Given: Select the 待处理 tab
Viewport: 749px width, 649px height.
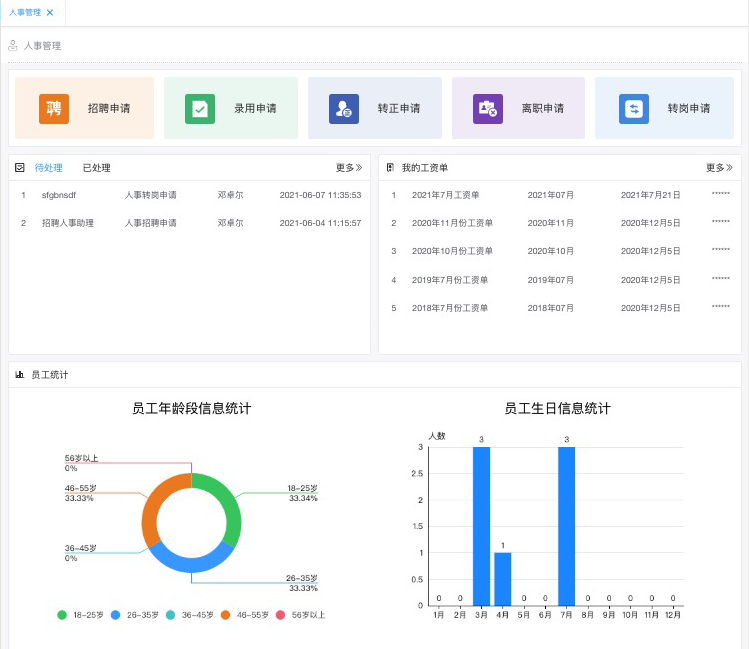Looking at the screenshot, I should pyautogui.click(x=49, y=168).
